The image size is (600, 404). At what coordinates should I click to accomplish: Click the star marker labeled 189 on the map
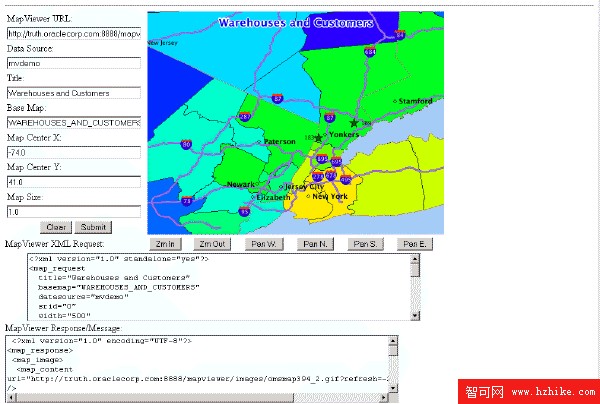coord(354,123)
